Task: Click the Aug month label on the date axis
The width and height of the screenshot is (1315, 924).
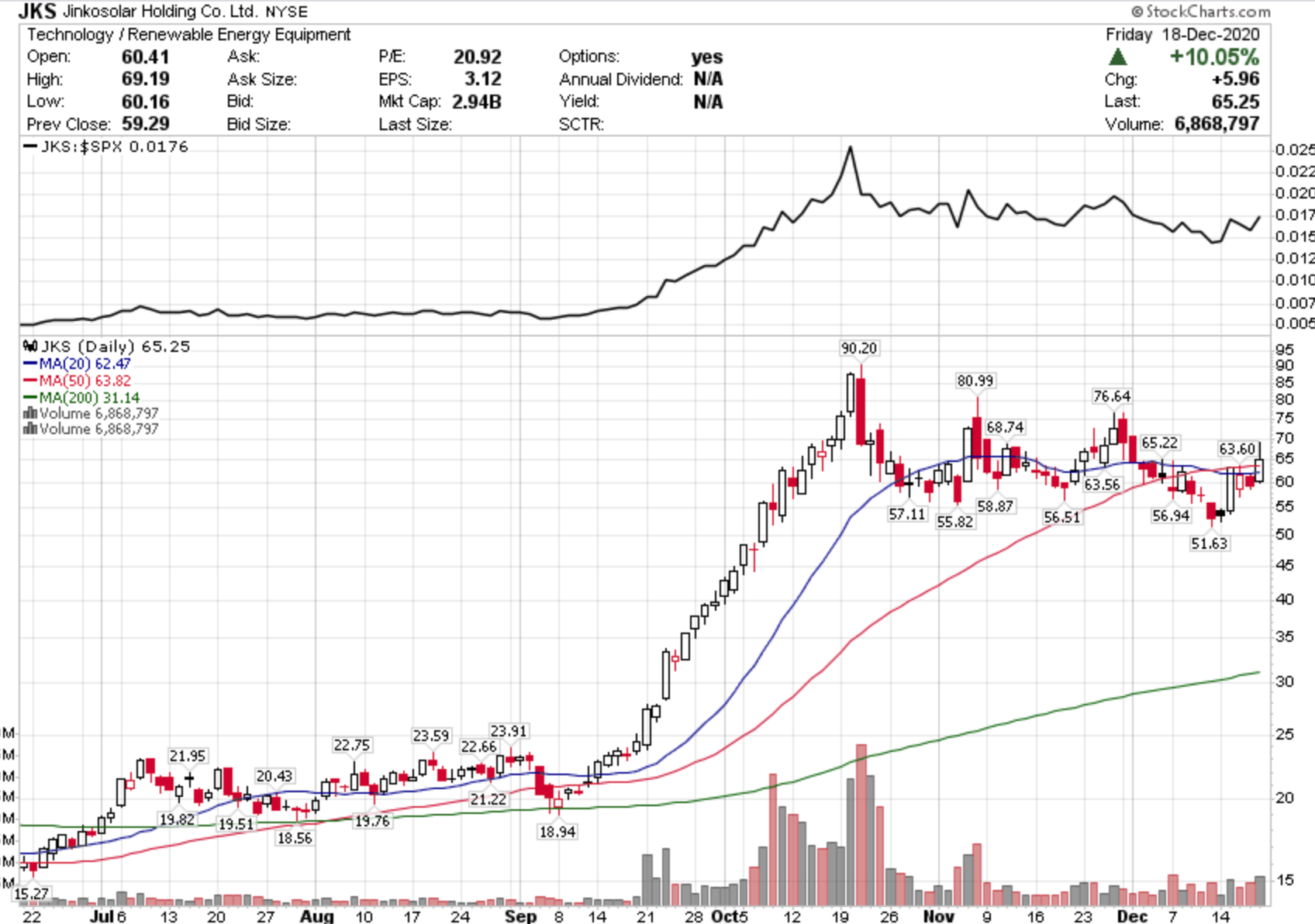Action: (316, 916)
